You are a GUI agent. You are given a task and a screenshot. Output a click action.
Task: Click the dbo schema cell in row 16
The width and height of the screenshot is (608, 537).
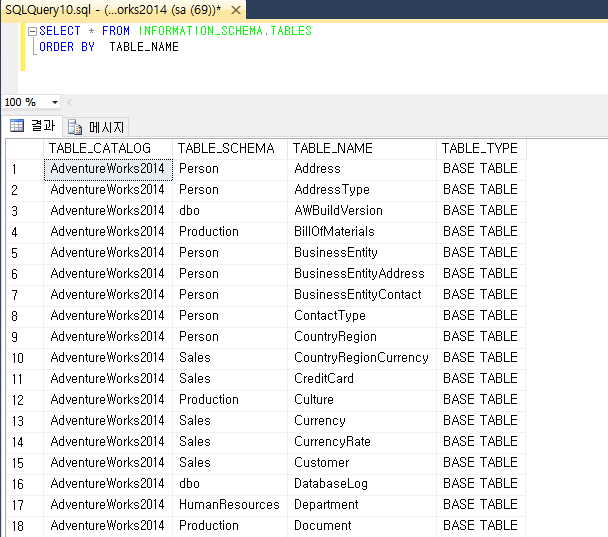tap(230, 484)
